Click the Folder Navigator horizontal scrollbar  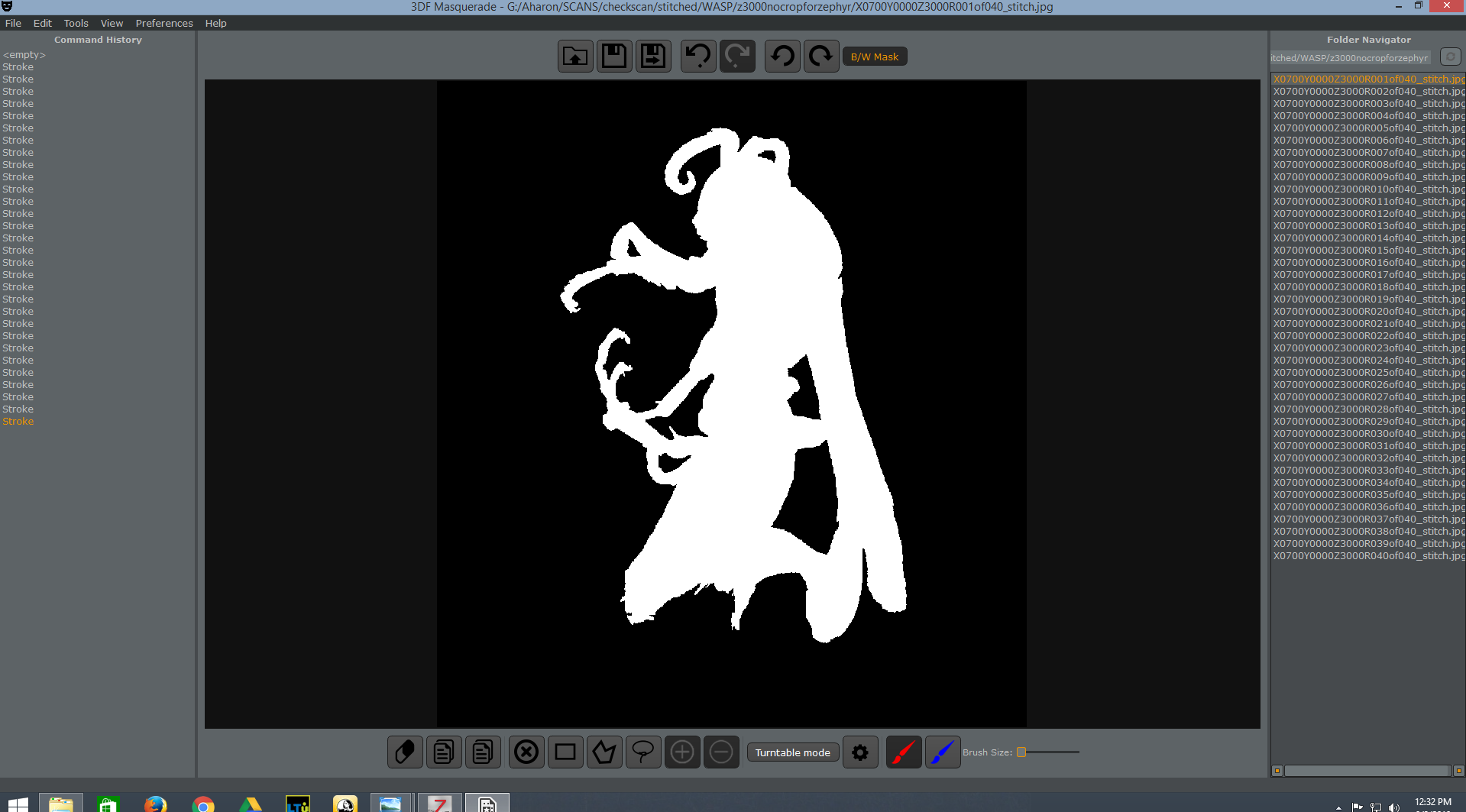[x=1367, y=771]
